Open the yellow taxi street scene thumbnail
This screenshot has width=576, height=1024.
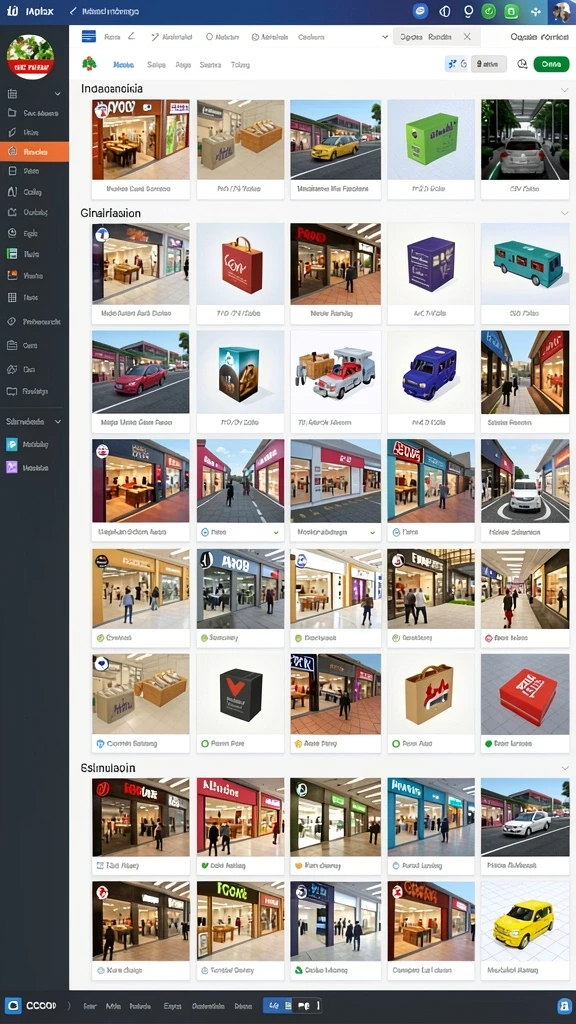pyautogui.click(x=335, y=139)
